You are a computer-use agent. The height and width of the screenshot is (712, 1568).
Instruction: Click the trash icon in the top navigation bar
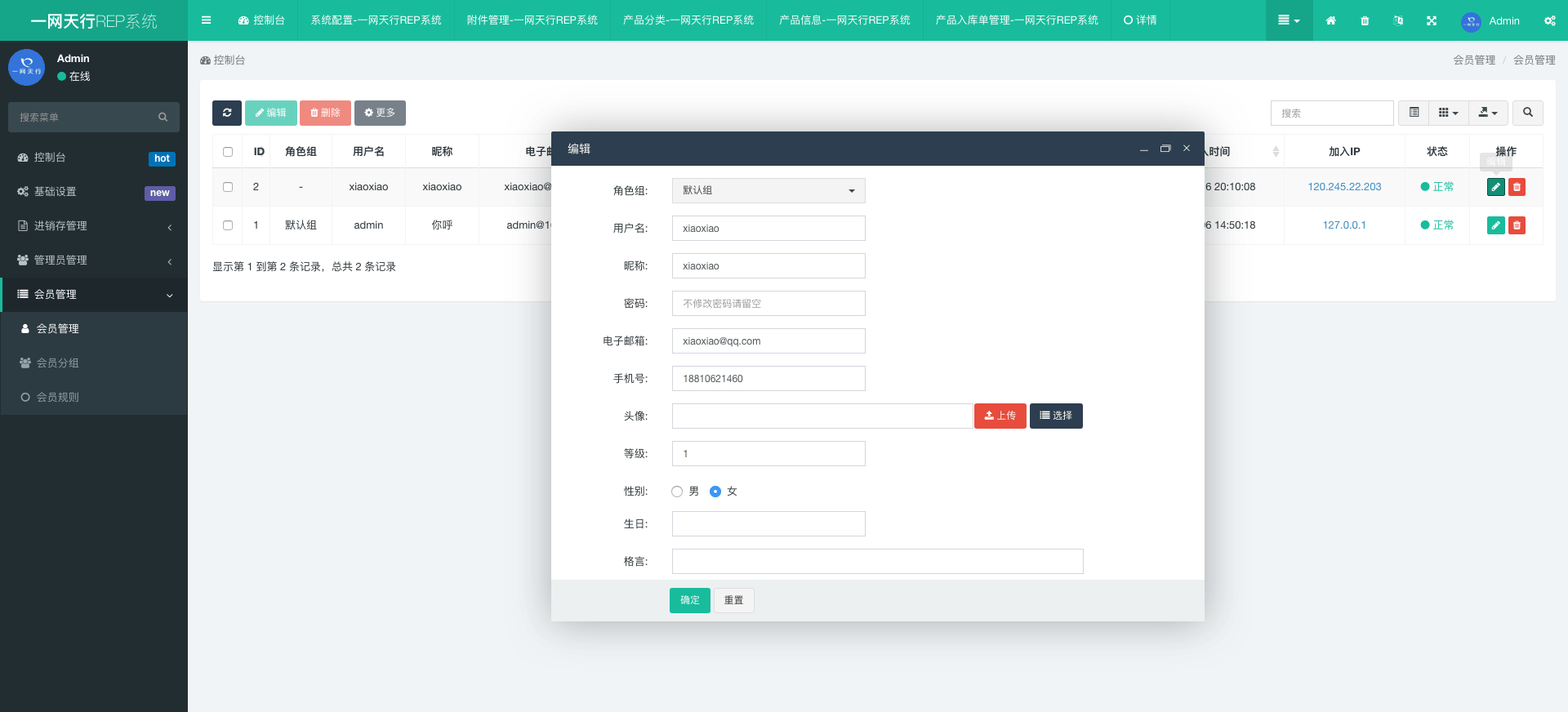point(1365,20)
